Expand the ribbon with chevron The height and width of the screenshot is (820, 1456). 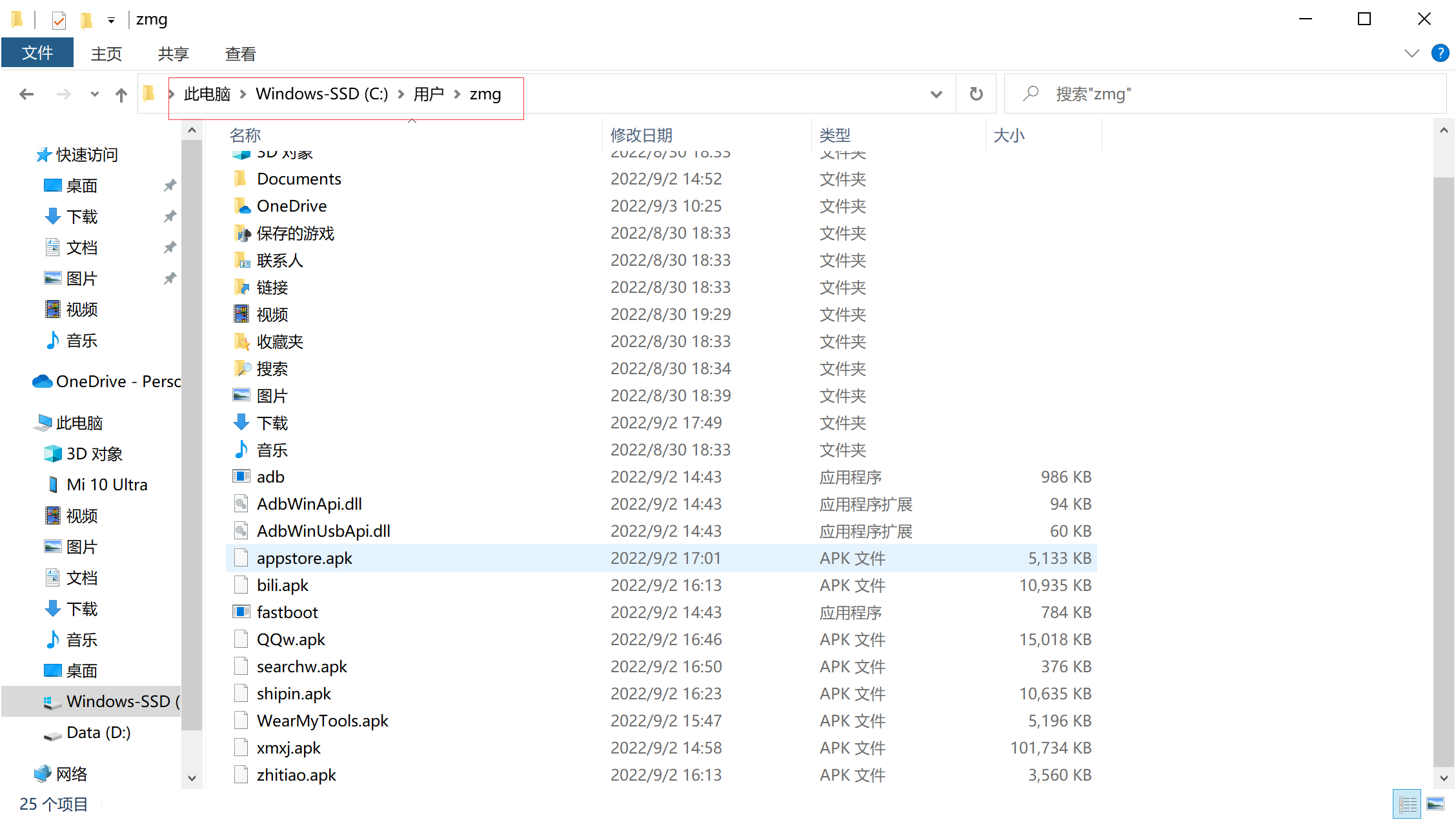click(x=1412, y=53)
